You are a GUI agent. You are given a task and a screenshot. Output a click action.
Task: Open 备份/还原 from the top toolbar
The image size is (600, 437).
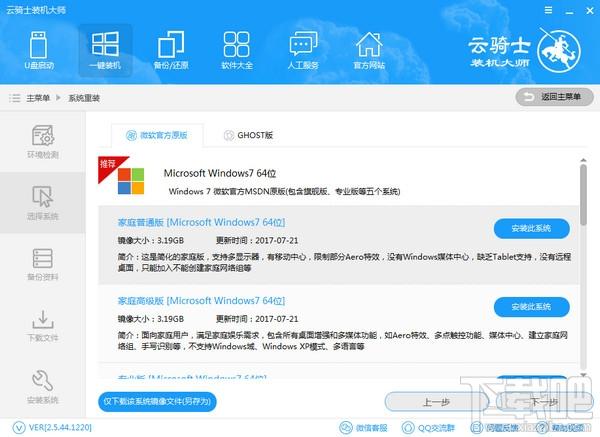171,51
